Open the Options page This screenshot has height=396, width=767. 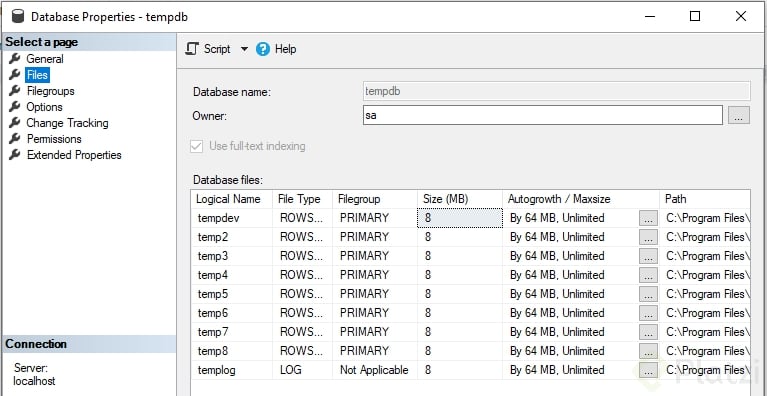(x=44, y=107)
